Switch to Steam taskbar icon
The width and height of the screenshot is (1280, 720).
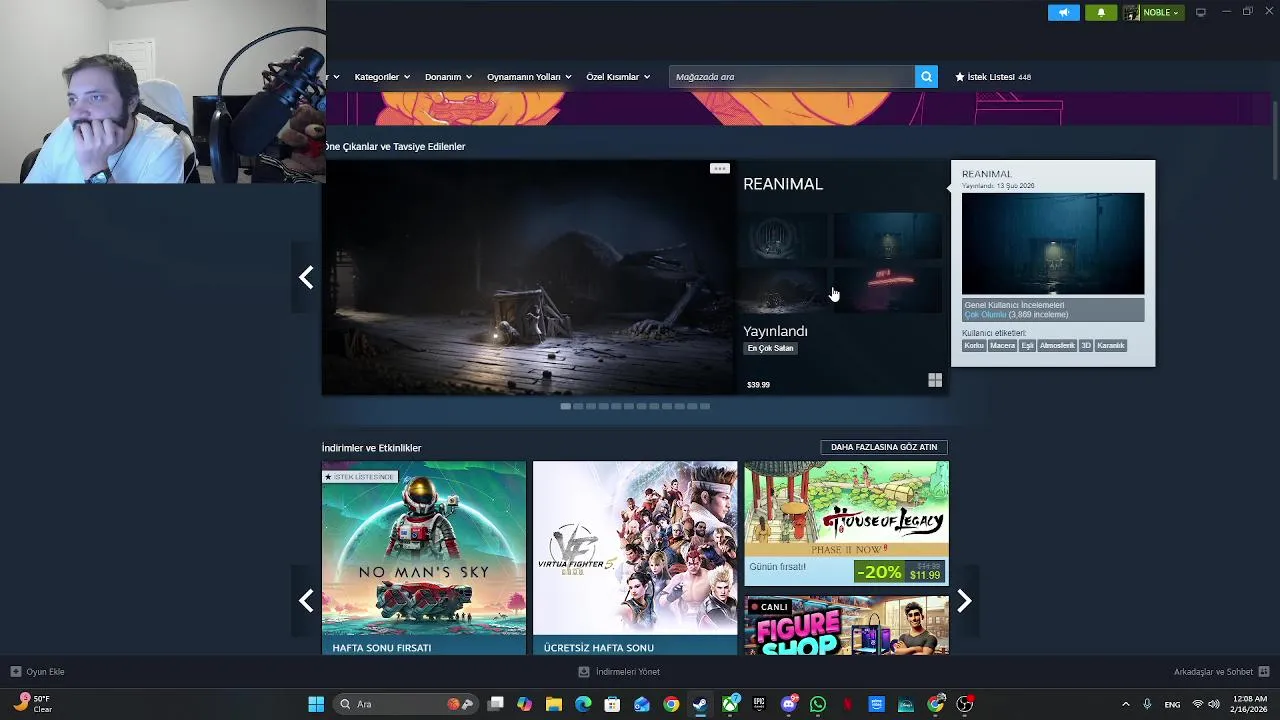click(700, 704)
